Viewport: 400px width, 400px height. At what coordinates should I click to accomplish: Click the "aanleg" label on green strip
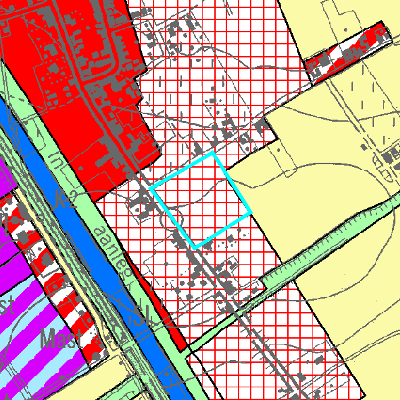click(114, 251)
